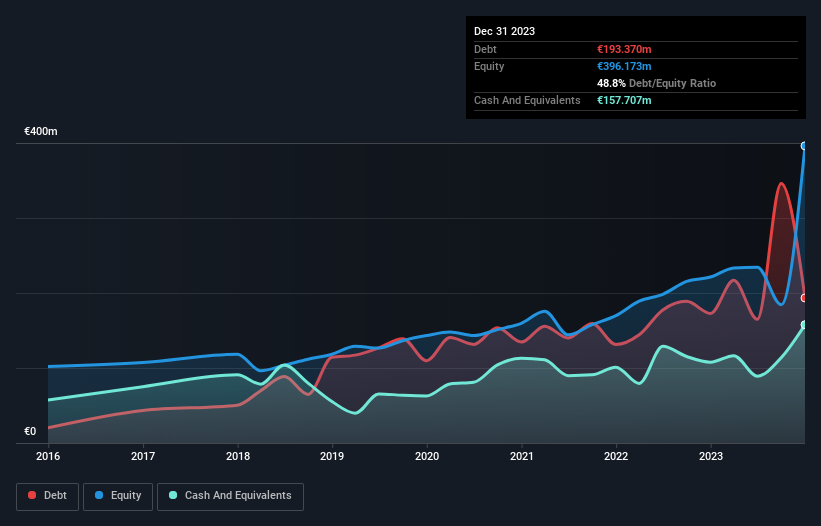Click the 2022 x-axis label
This screenshot has width=821, height=526.
point(616,456)
